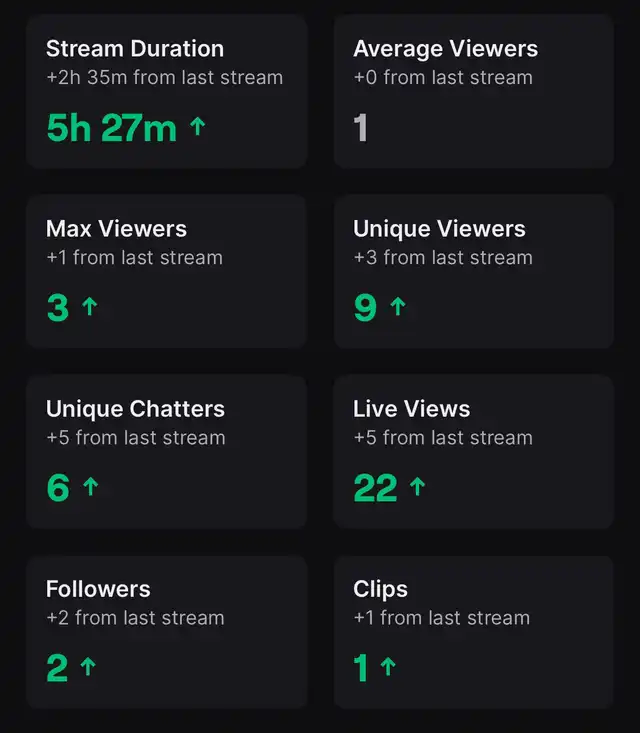
Task: Click the up arrow beside Unique Viewers count
Action: (397, 307)
